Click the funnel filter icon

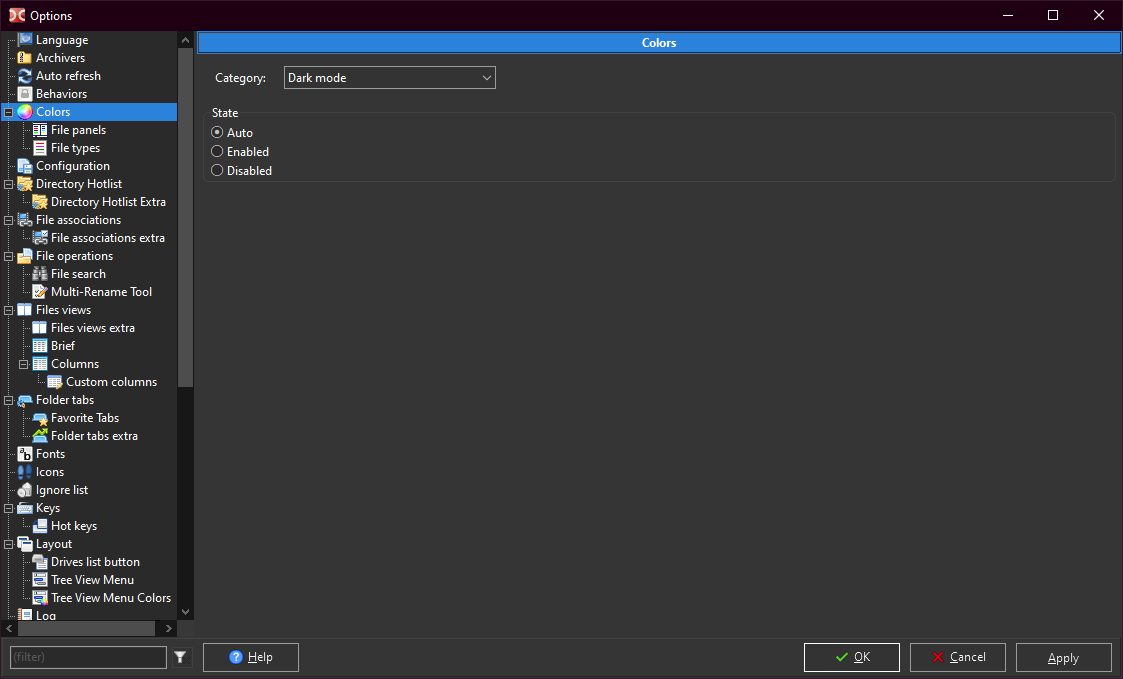point(180,657)
